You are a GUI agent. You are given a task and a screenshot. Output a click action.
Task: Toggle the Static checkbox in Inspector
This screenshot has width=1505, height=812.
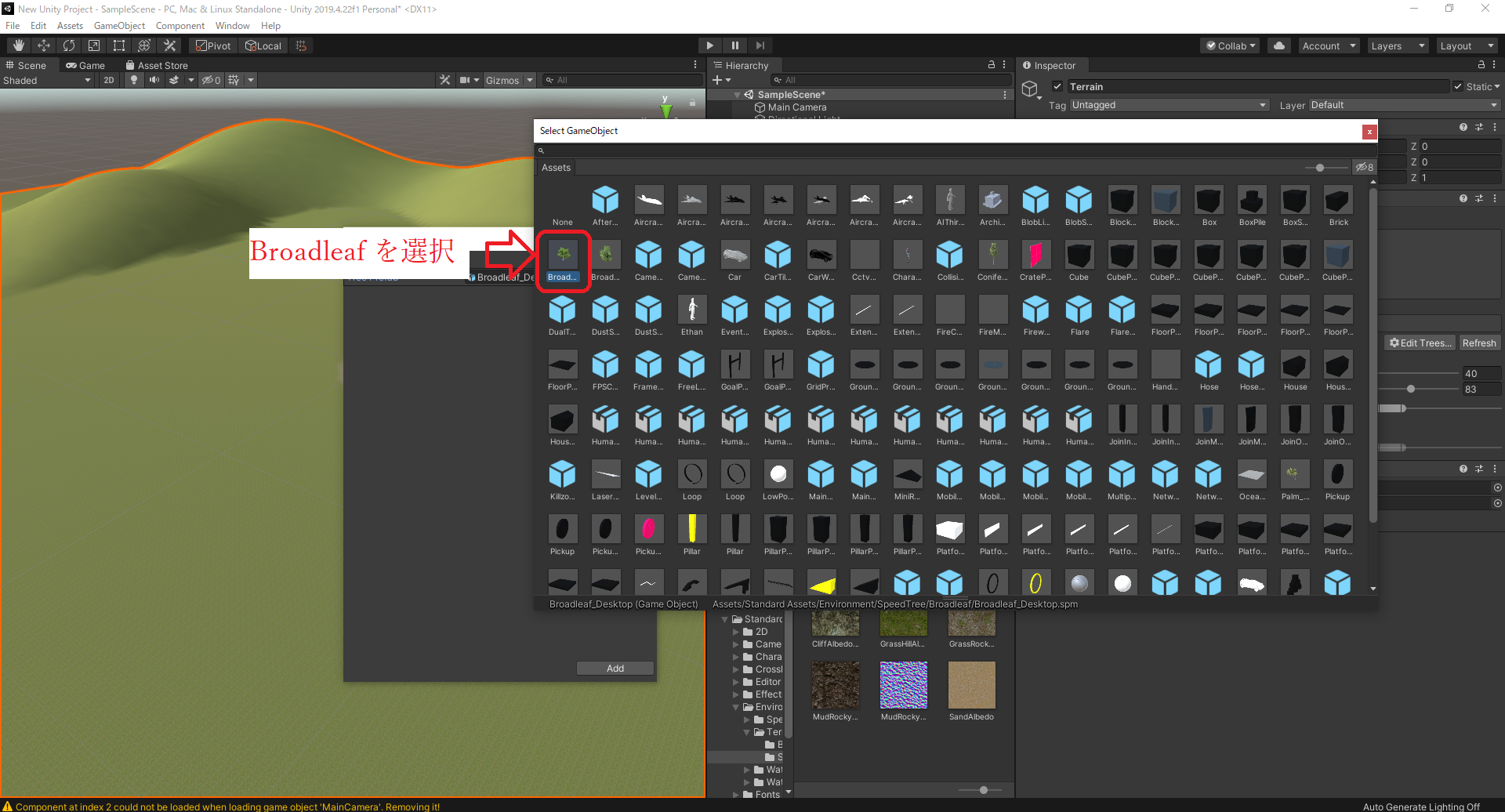pos(1458,86)
